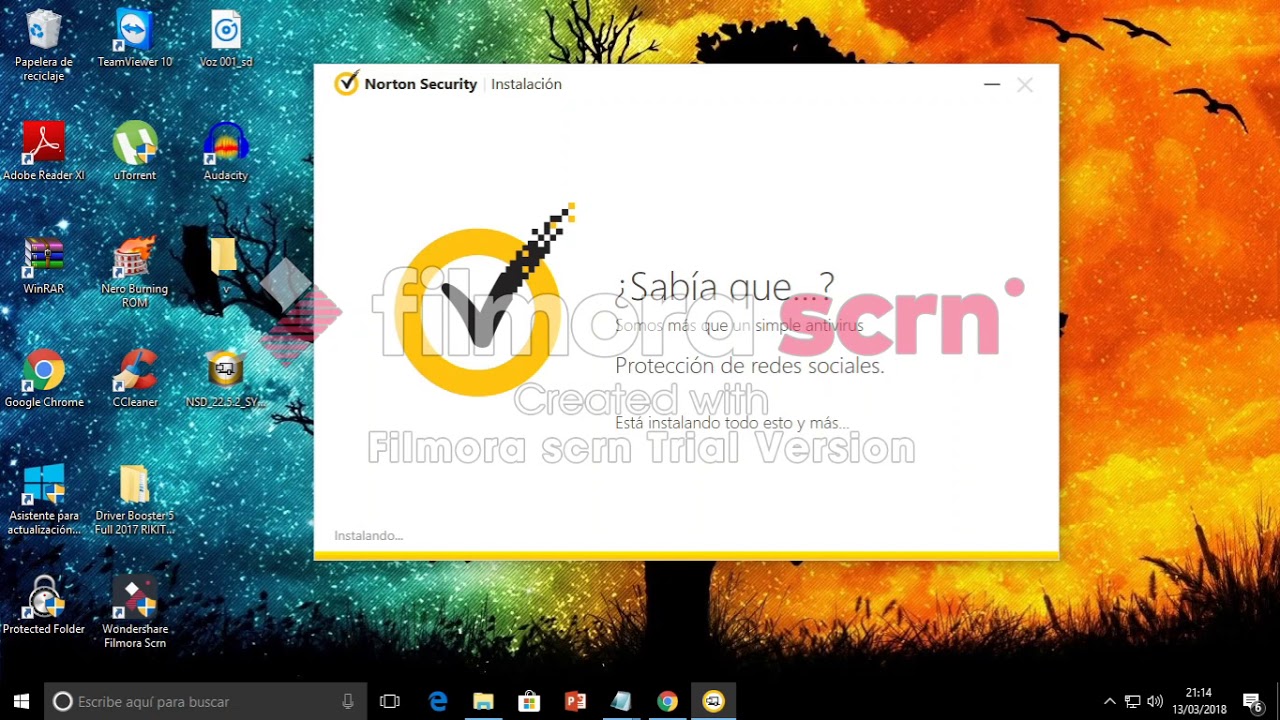Viewport: 1280px width, 720px height.
Task: Open the volume control tray icon
Action: [x=1155, y=701]
